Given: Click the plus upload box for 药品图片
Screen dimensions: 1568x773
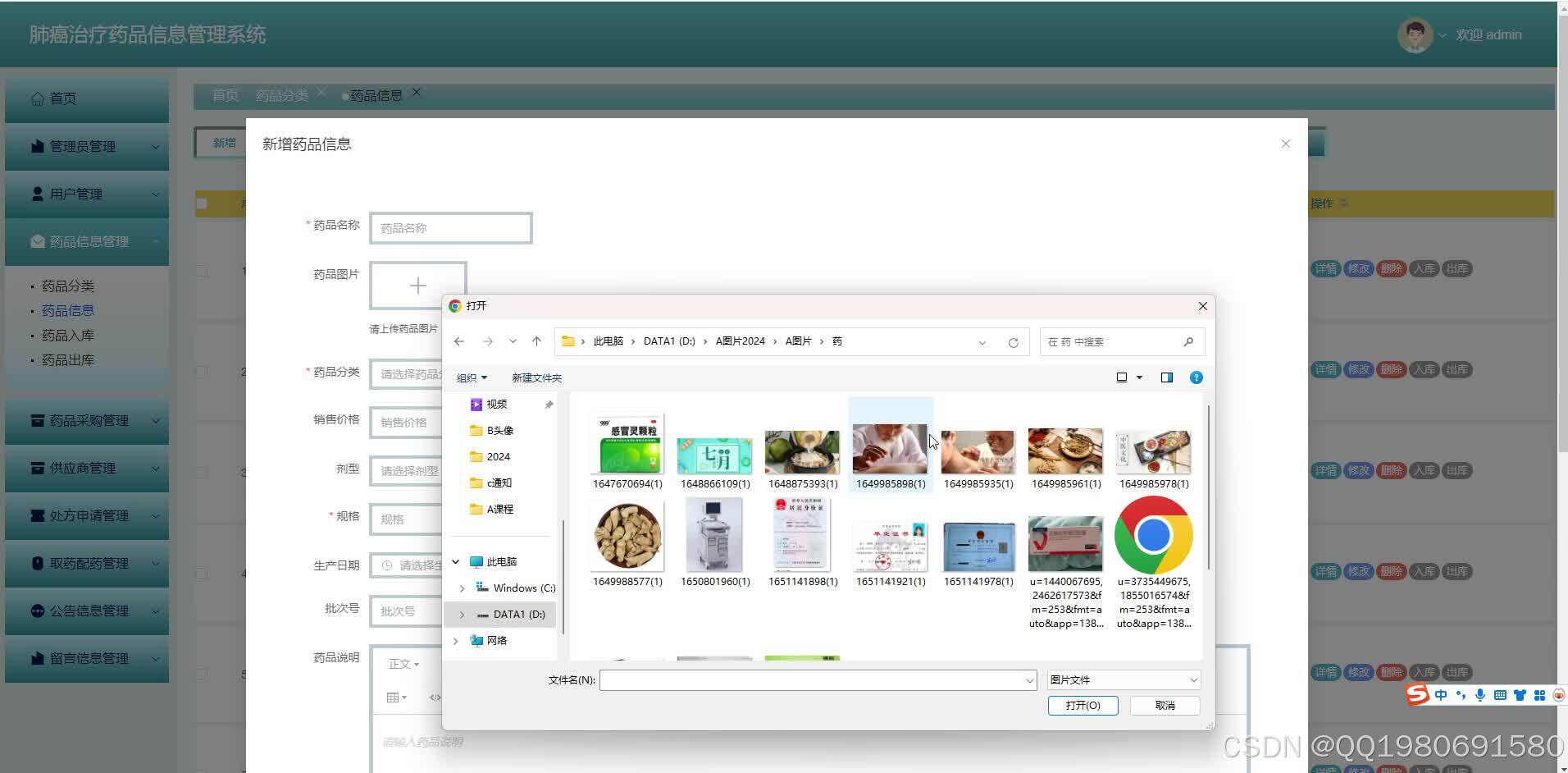Looking at the screenshot, I should (418, 286).
